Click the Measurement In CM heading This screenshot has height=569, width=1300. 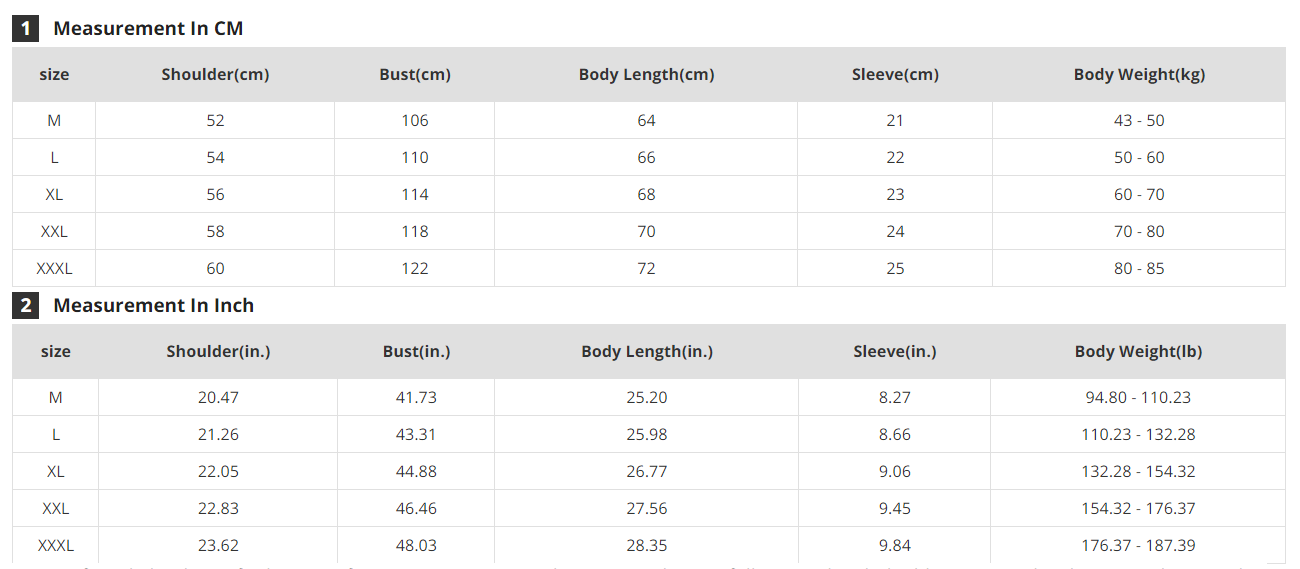click(148, 28)
